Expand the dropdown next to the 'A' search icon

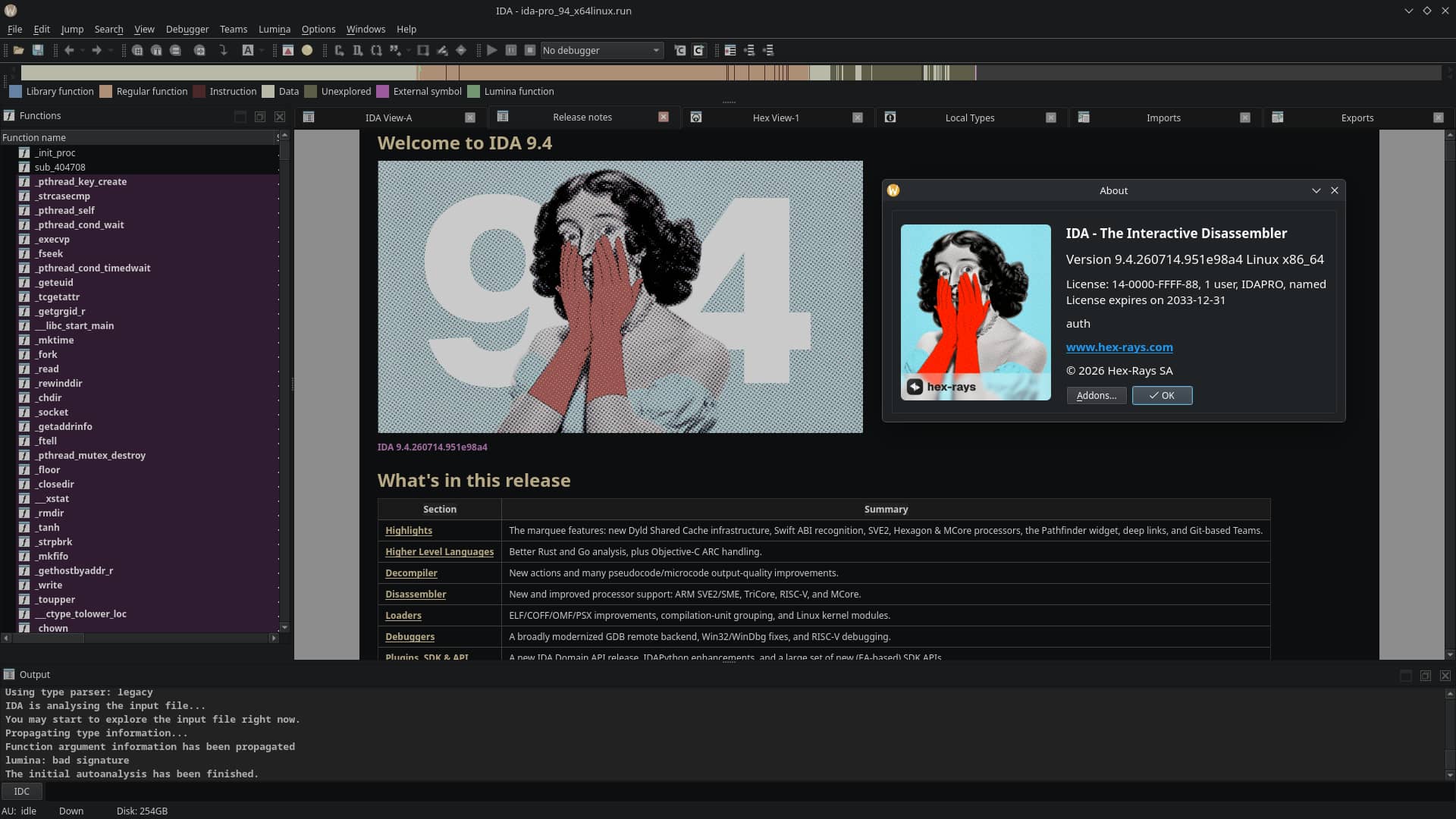262,50
